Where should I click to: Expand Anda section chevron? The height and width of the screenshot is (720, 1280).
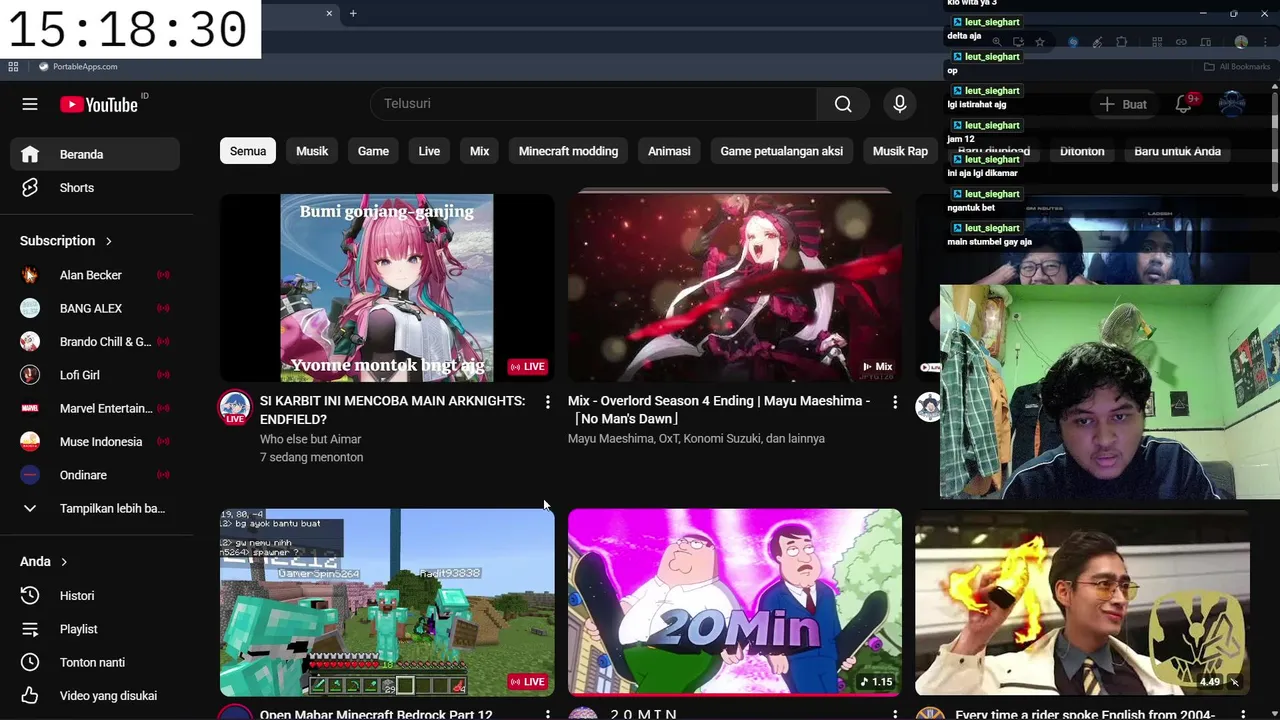64,562
